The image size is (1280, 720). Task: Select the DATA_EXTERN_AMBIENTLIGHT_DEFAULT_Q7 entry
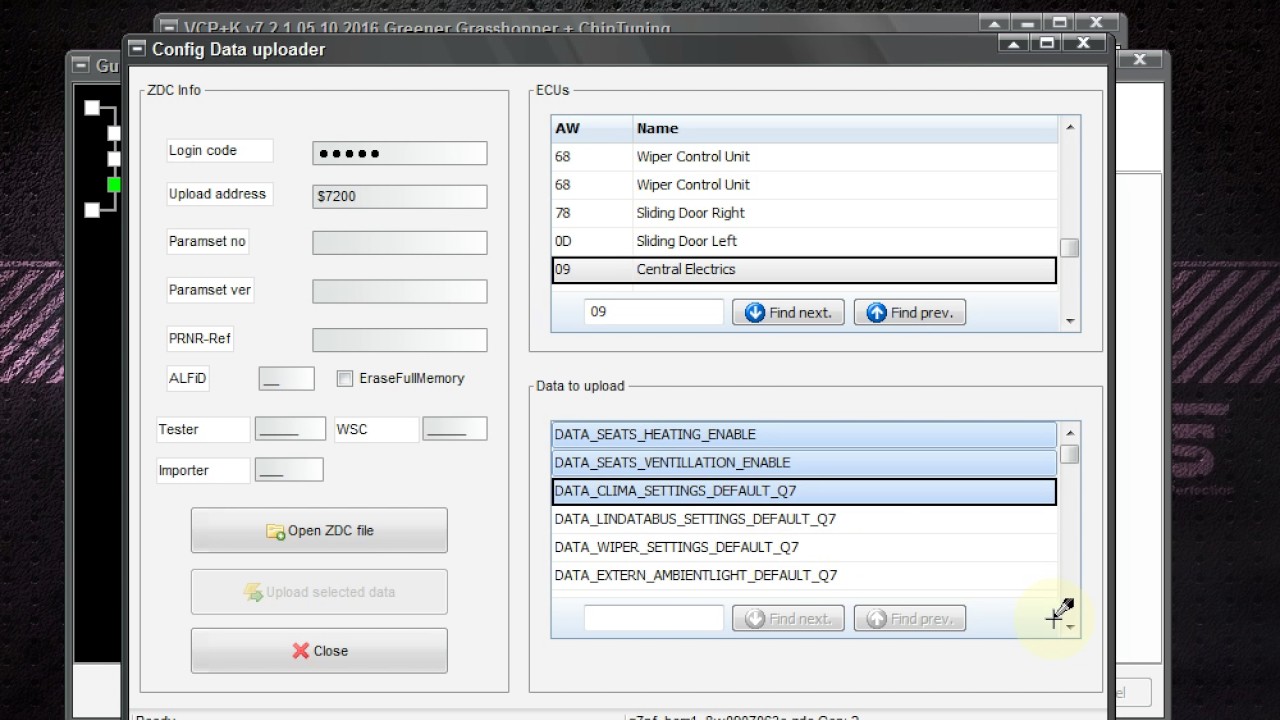(x=804, y=575)
